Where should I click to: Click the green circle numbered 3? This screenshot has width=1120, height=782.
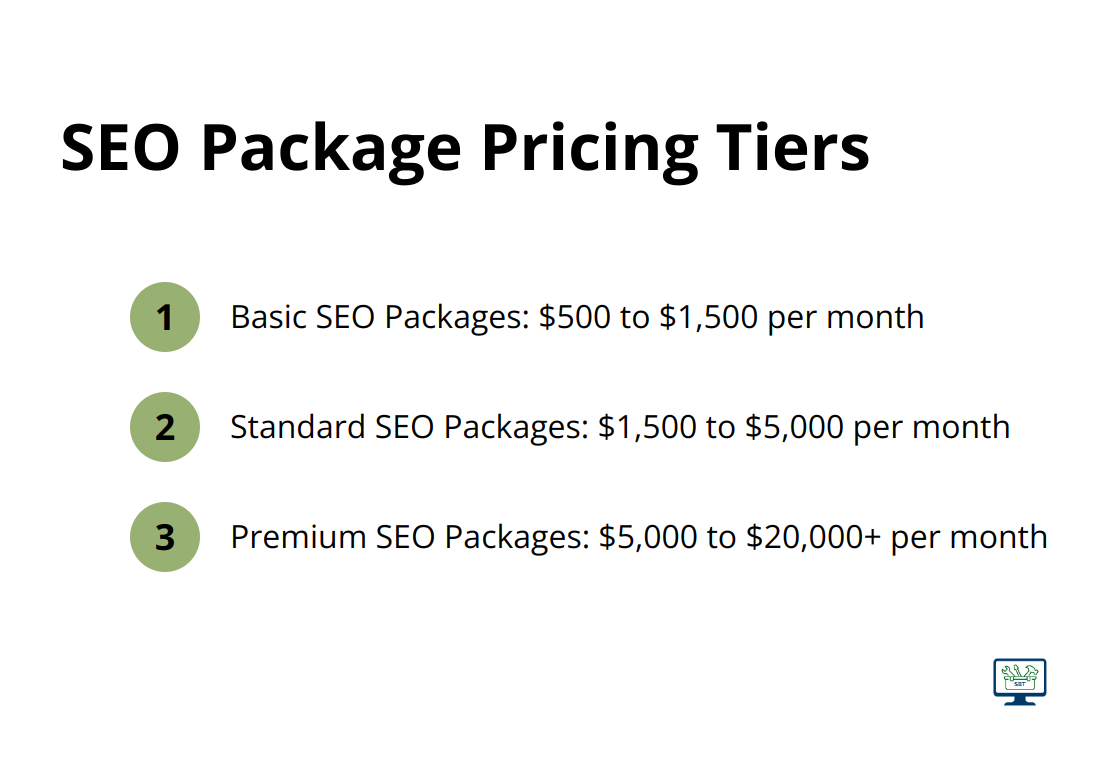165,537
